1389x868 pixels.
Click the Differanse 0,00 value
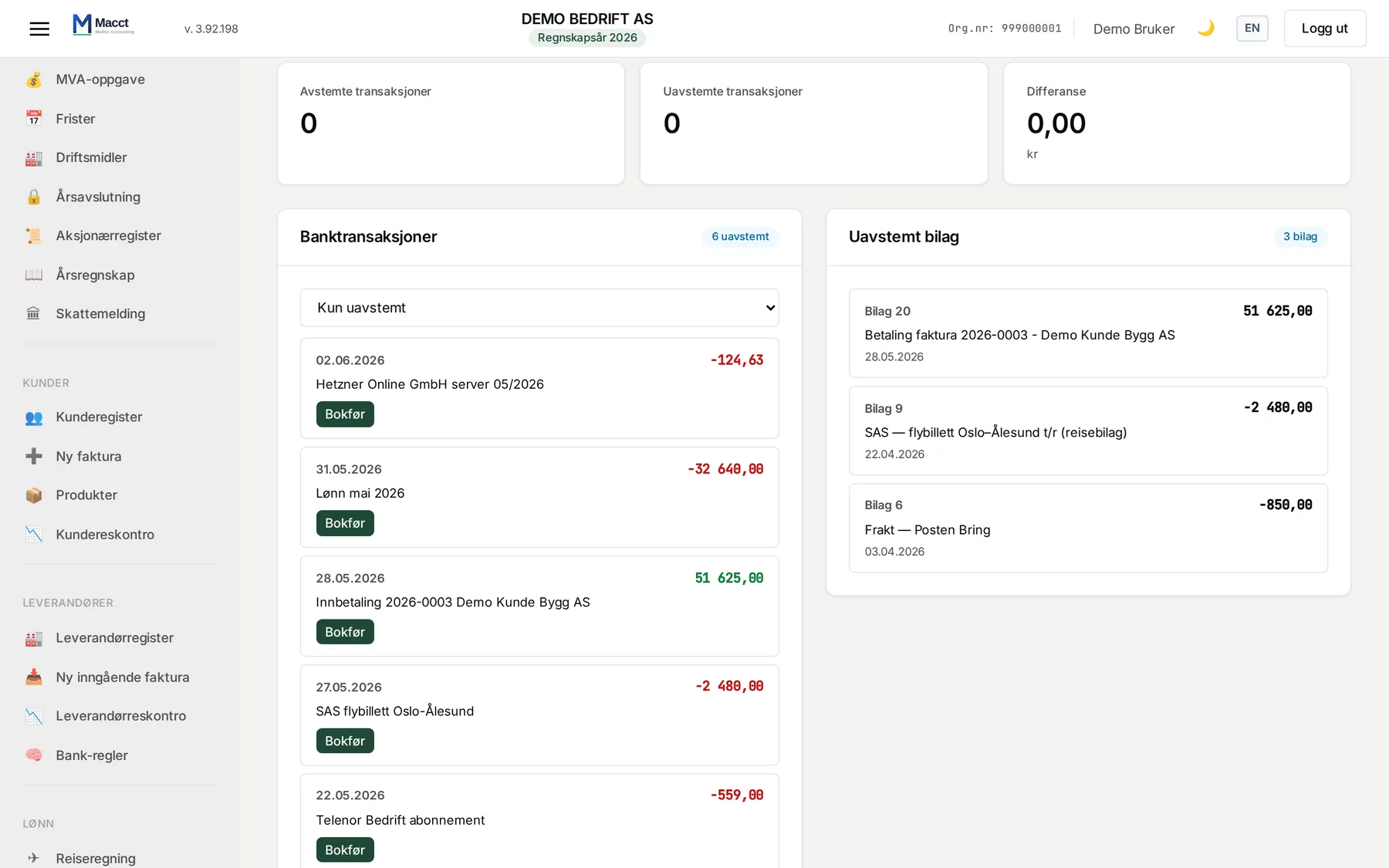click(1056, 123)
